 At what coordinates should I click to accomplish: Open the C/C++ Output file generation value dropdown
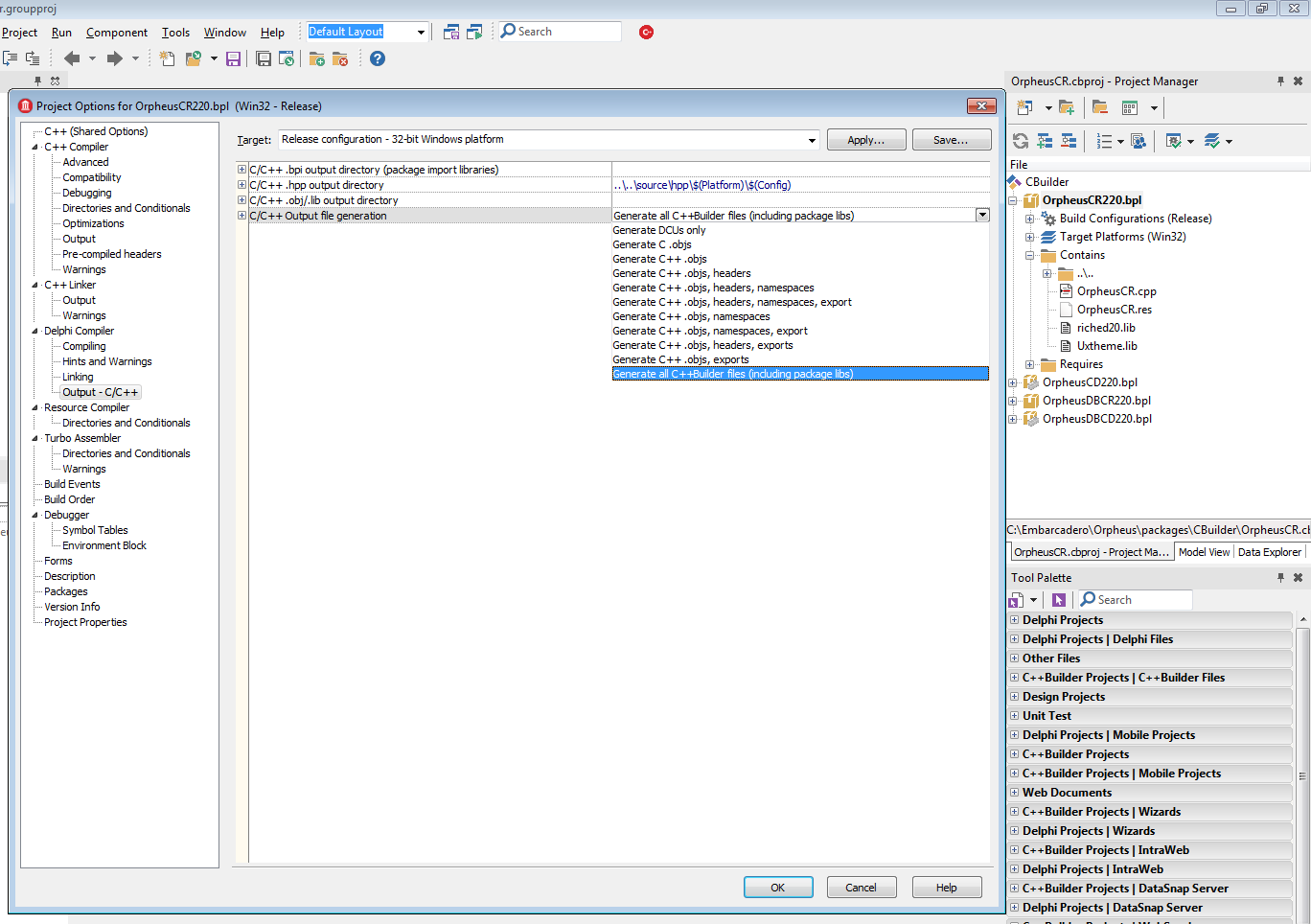pos(982,216)
